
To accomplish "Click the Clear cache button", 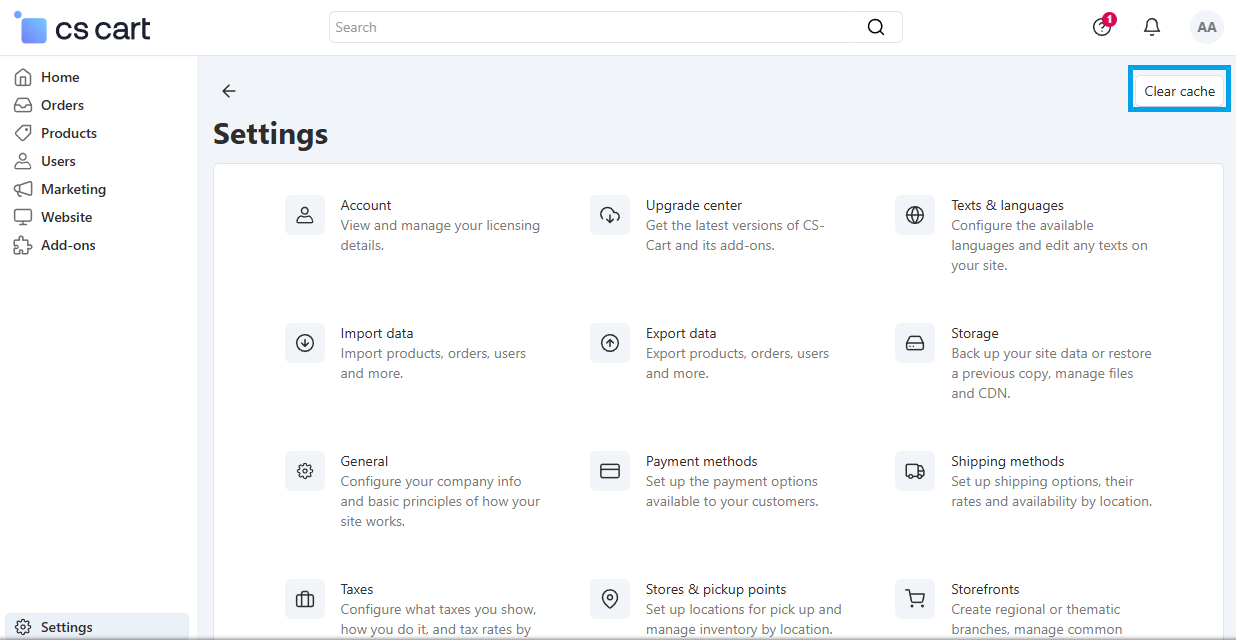I will pyautogui.click(x=1180, y=91).
